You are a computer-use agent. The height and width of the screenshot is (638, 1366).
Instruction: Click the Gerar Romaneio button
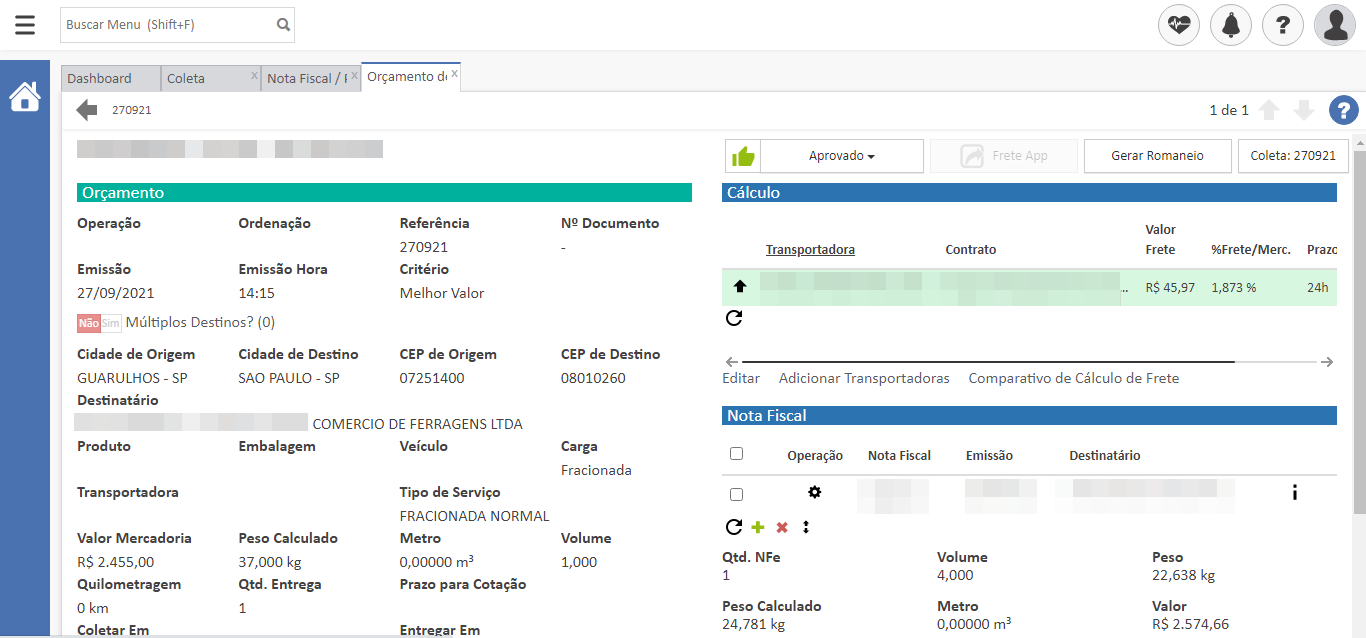click(1157, 156)
